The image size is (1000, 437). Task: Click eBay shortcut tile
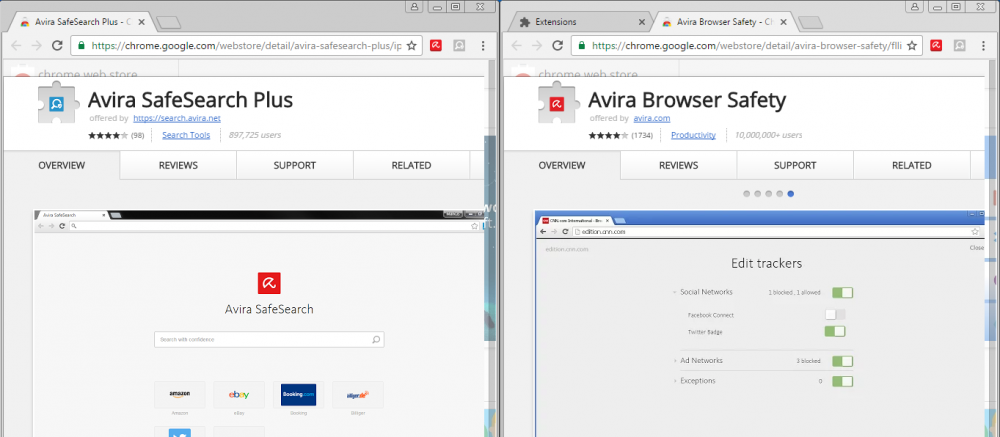pyautogui.click(x=239, y=395)
